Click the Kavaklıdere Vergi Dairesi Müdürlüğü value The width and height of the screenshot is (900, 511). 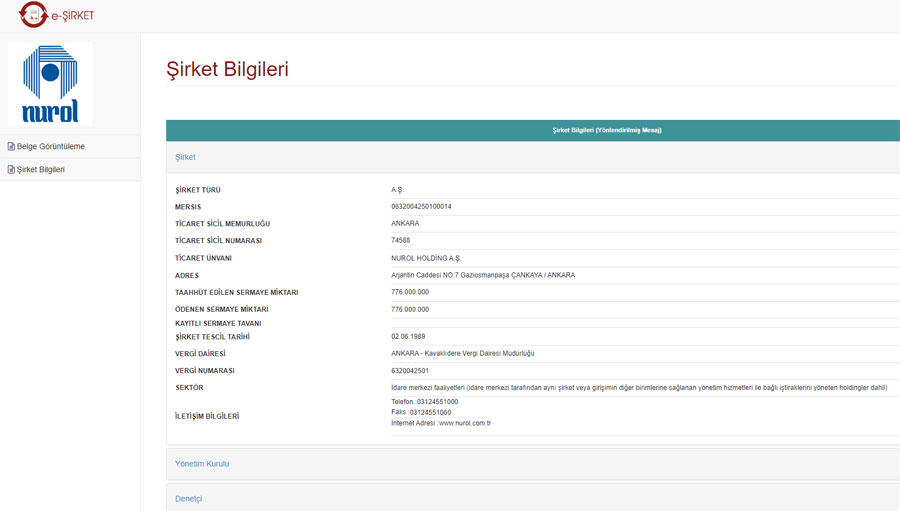coord(463,354)
